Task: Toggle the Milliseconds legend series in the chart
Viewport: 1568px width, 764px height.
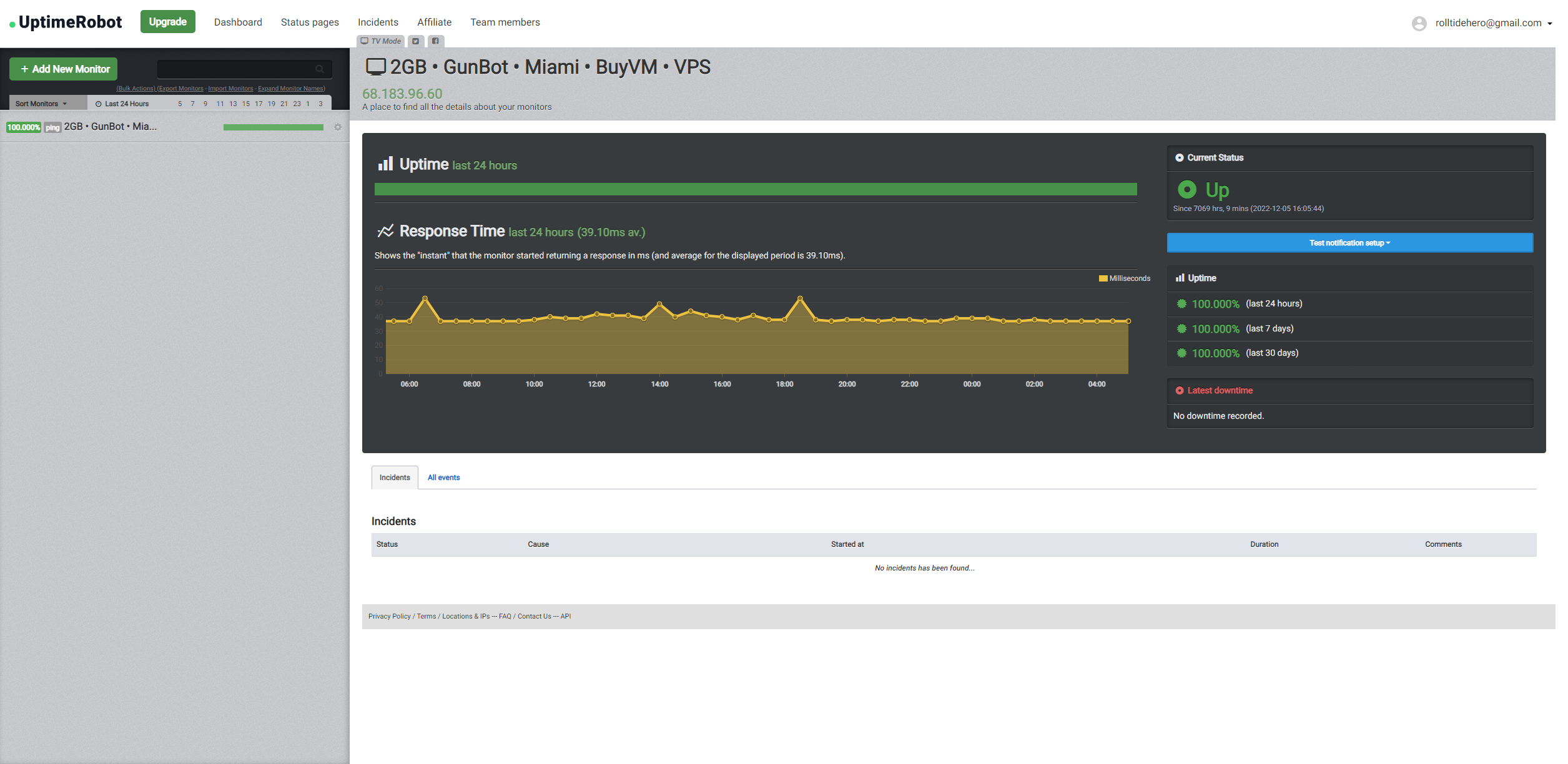Action: [1124, 278]
